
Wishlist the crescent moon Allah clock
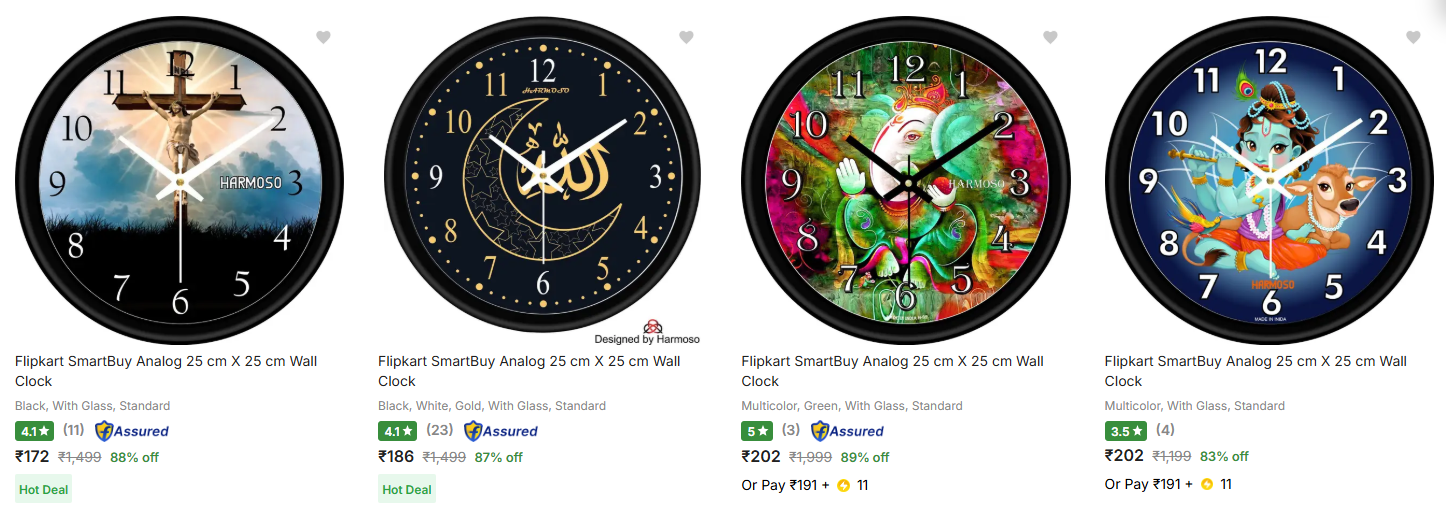point(686,37)
